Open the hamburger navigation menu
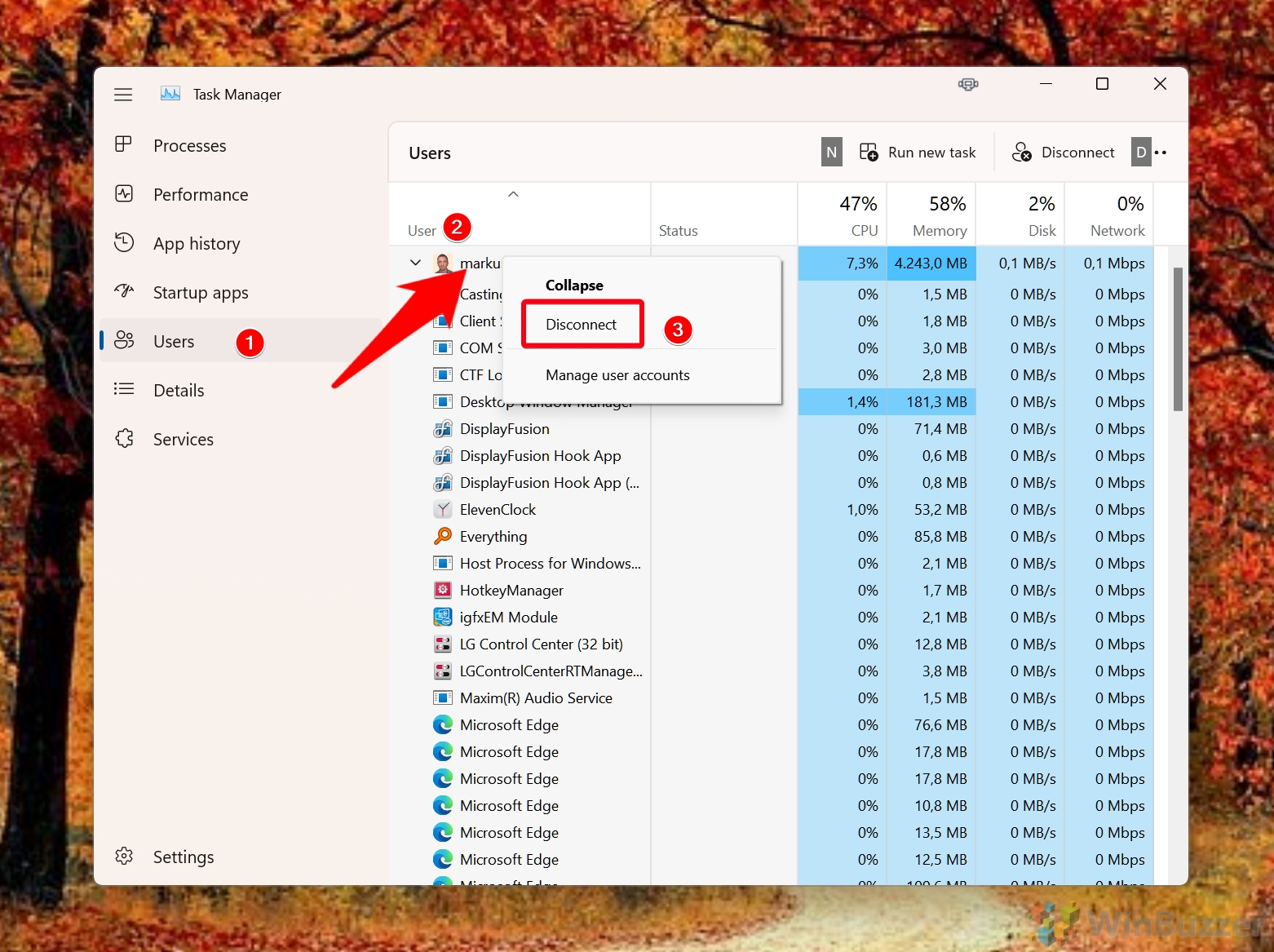The width and height of the screenshot is (1274, 952). coord(123,95)
